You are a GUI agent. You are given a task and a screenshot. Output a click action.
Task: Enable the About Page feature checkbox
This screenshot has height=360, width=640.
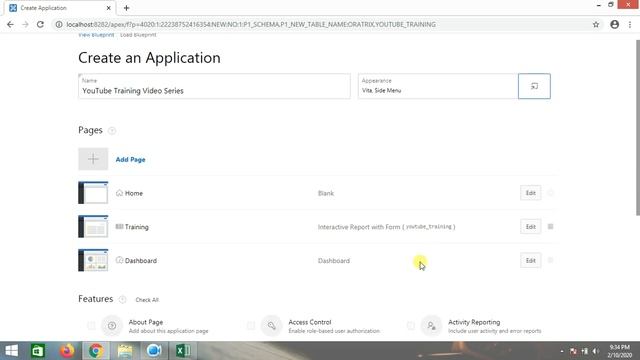(91, 326)
